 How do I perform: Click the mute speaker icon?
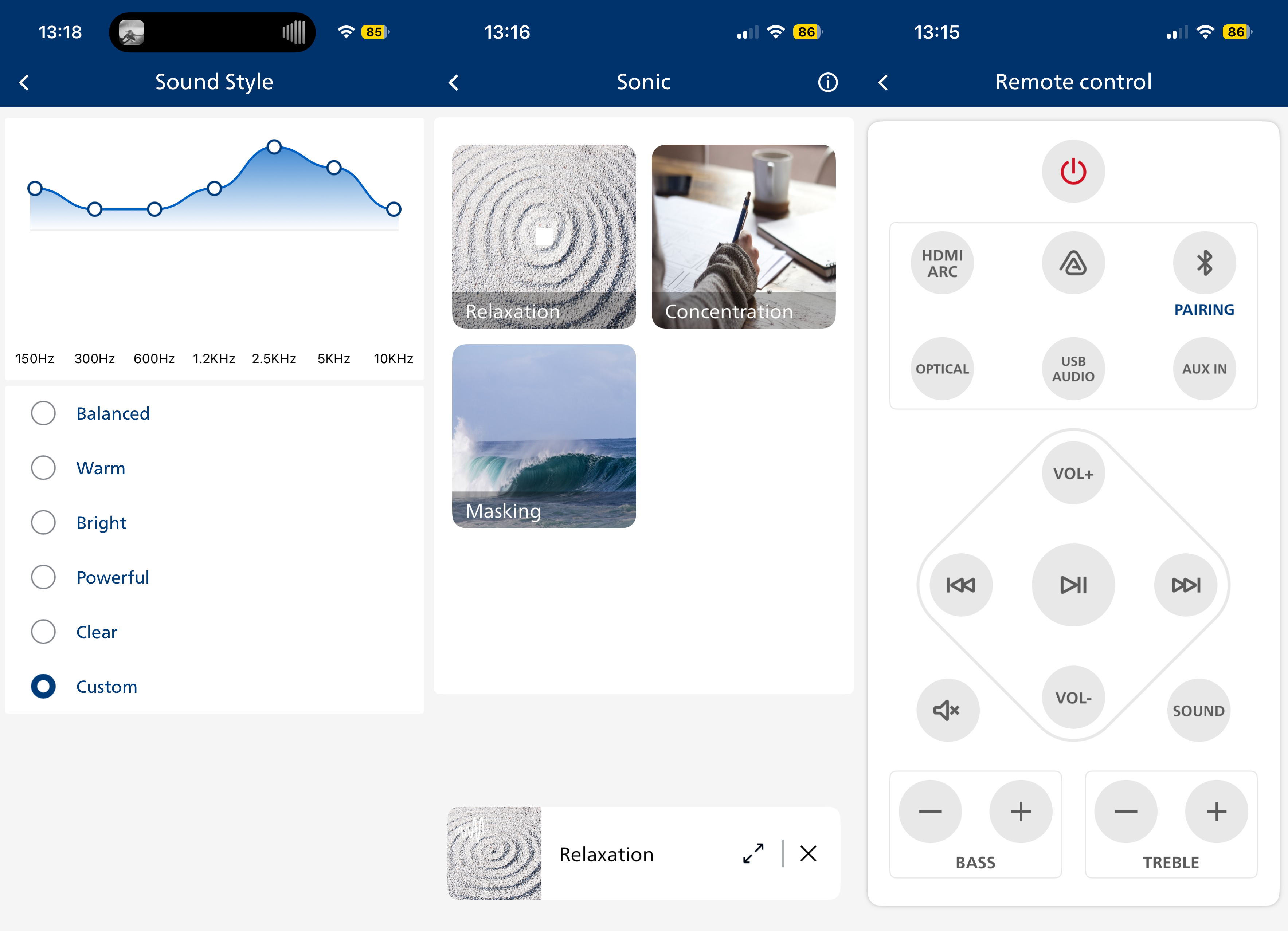(947, 710)
